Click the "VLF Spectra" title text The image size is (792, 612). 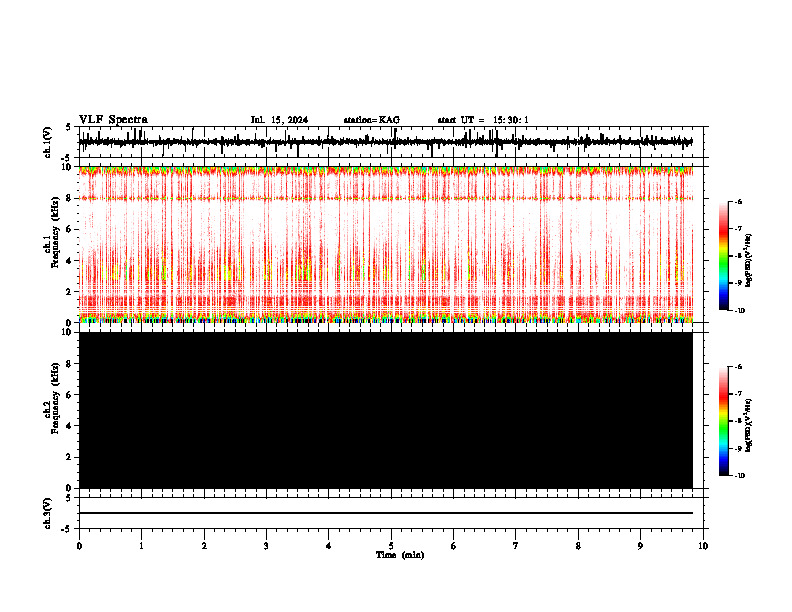[x=113, y=120]
